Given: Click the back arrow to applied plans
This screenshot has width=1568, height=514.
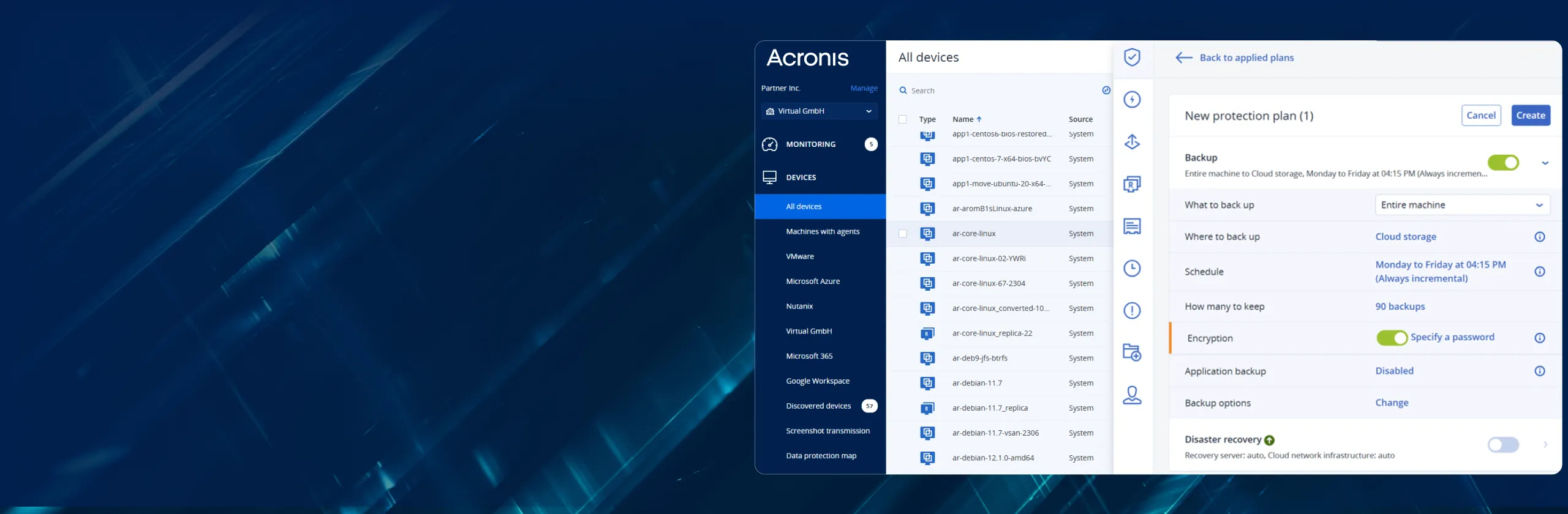Looking at the screenshot, I should (1183, 58).
